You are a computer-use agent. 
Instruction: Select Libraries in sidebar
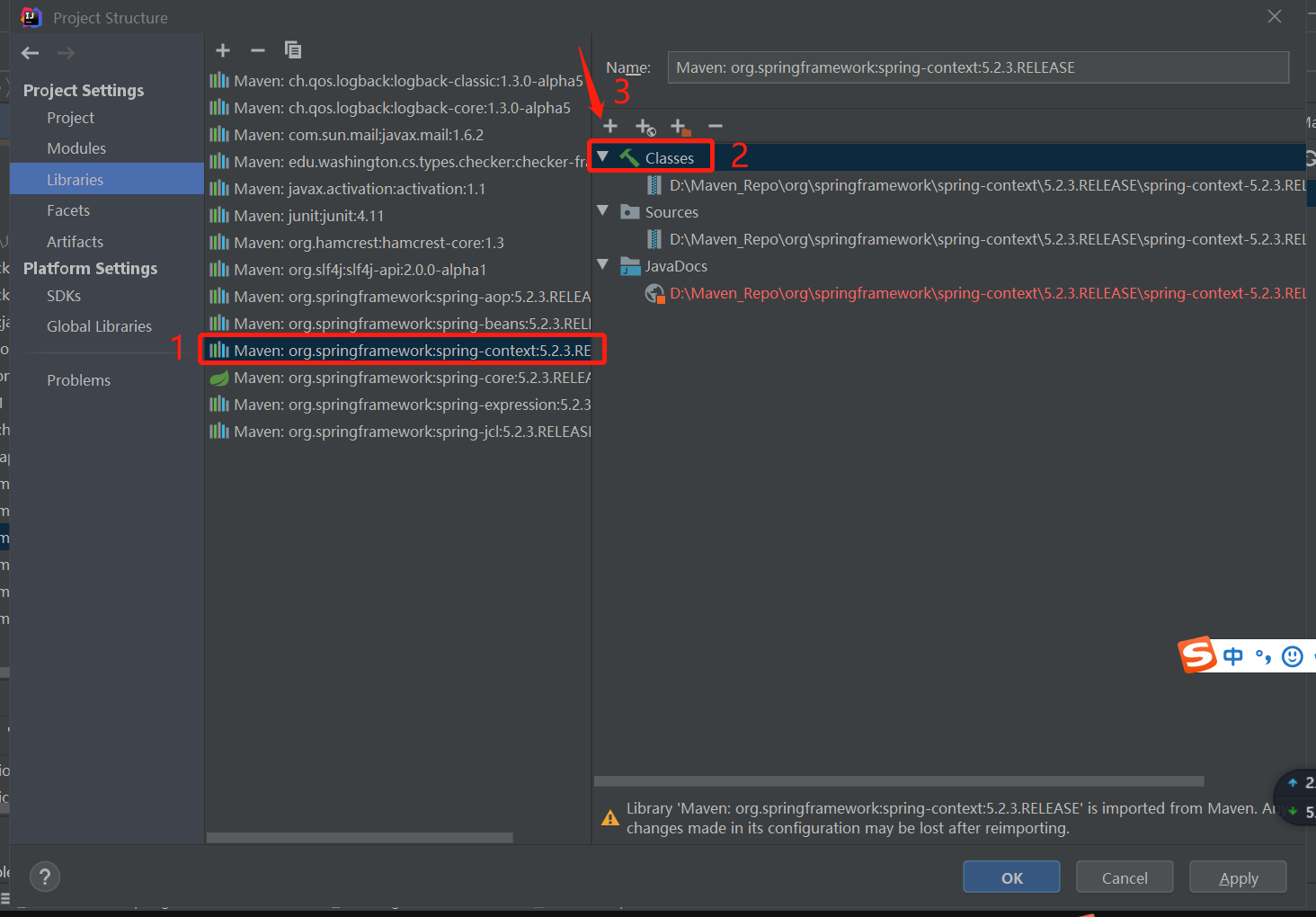pos(107,179)
